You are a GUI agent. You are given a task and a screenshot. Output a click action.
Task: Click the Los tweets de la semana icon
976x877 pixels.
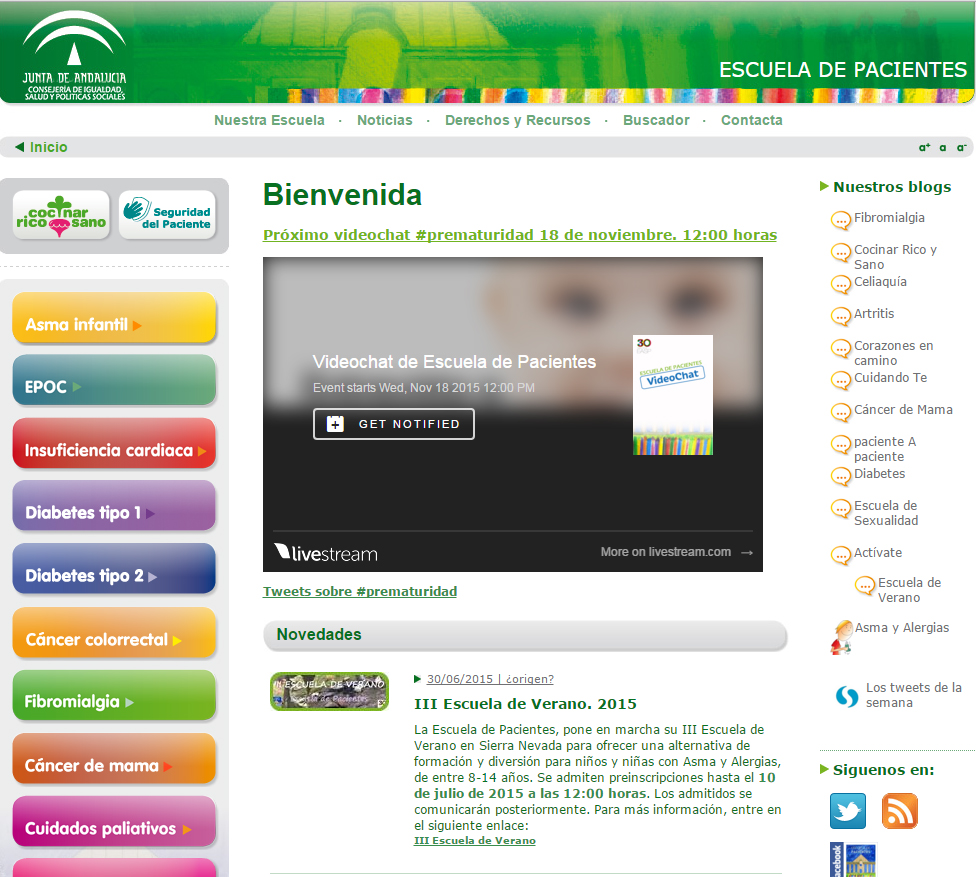click(847, 696)
